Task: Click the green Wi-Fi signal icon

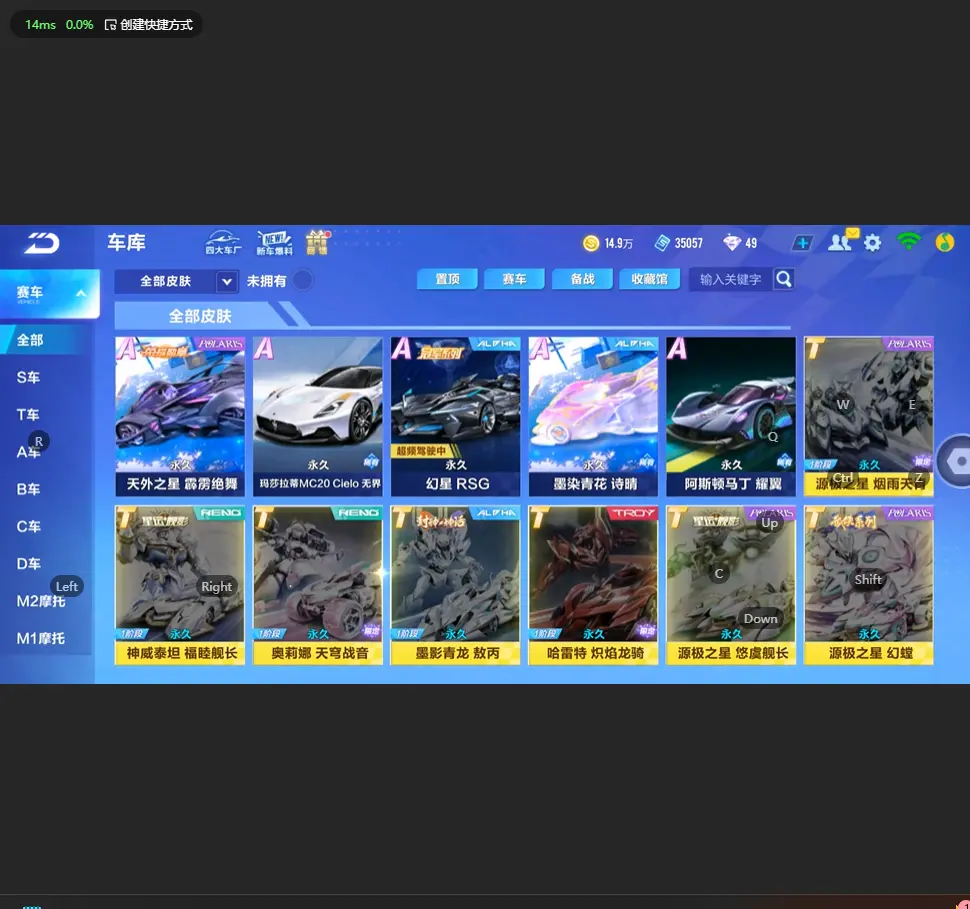Action: [x=908, y=241]
